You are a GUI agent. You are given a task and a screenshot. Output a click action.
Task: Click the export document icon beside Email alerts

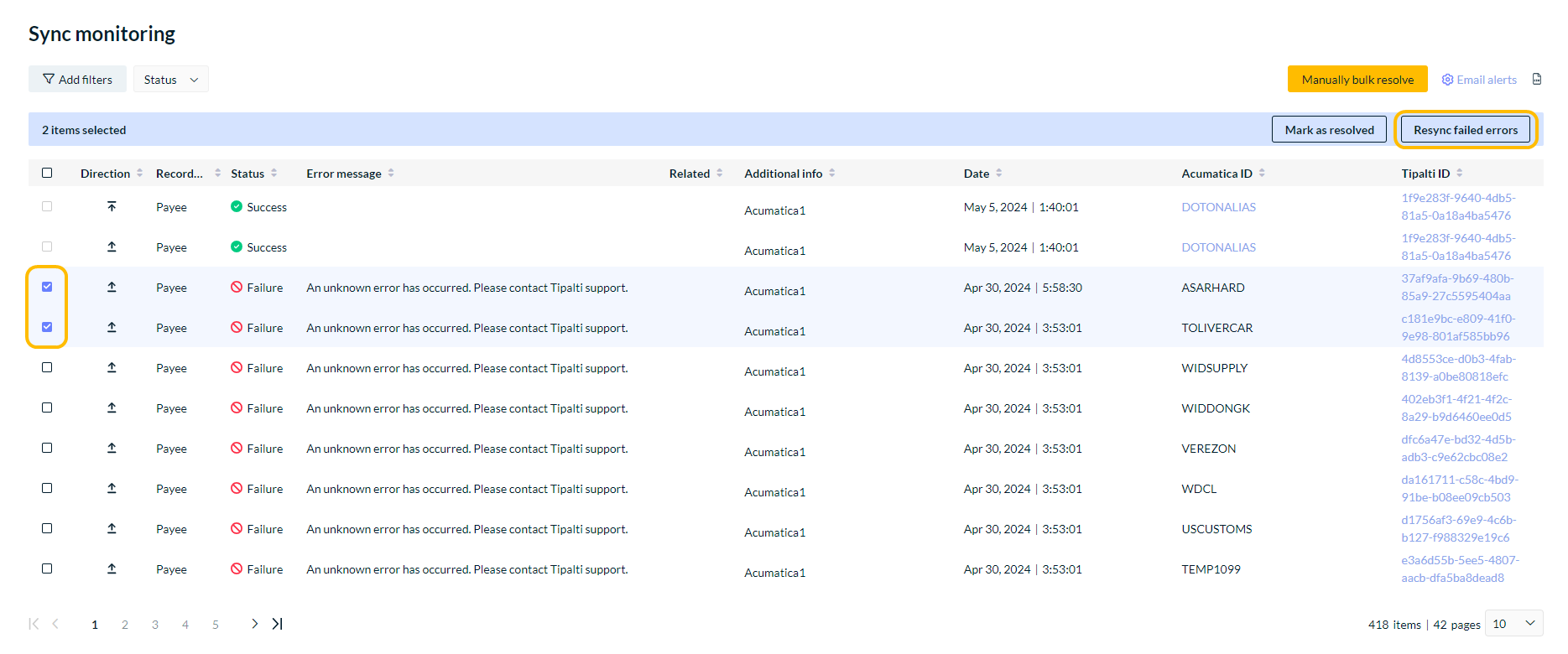pos(1536,80)
